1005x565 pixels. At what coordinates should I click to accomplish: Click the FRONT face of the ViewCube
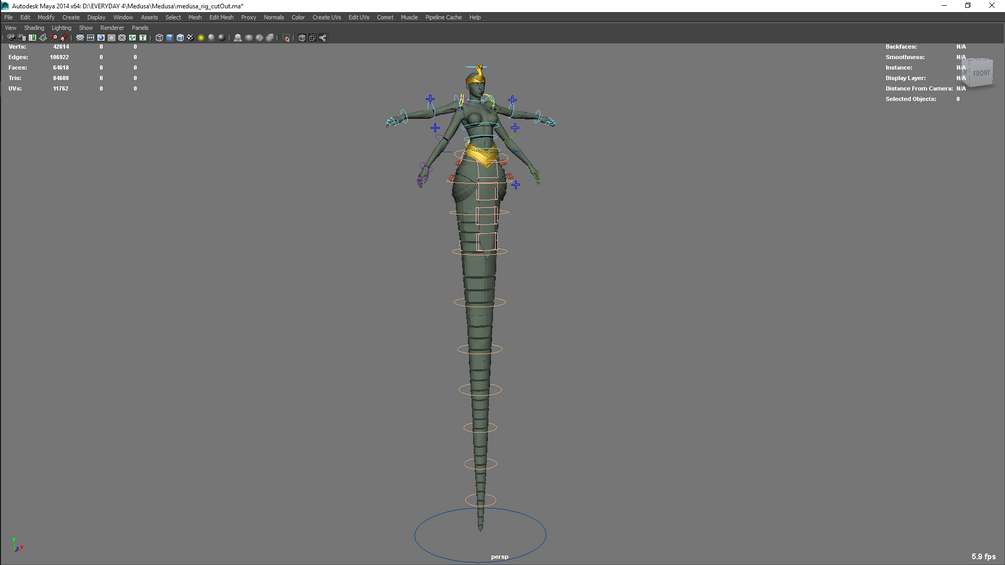click(x=981, y=74)
